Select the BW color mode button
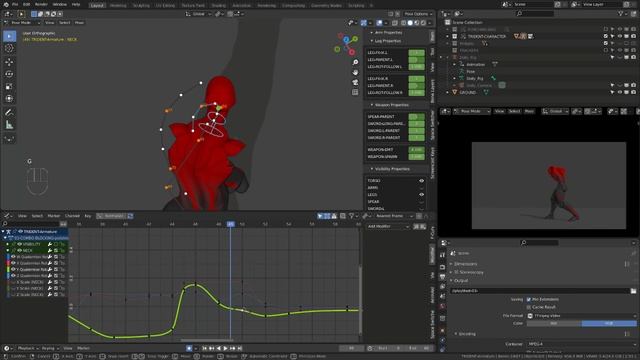 [x=554, y=324]
